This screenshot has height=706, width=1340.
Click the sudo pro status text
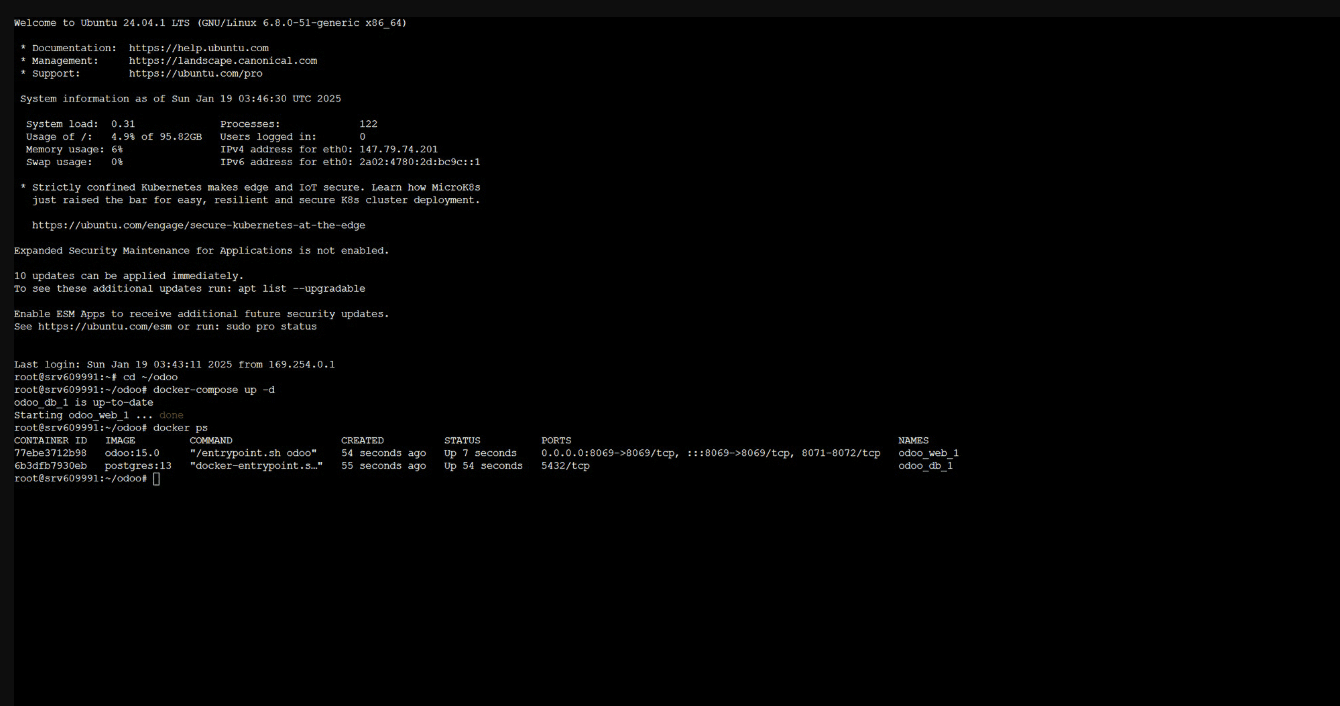[x=271, y=326]
